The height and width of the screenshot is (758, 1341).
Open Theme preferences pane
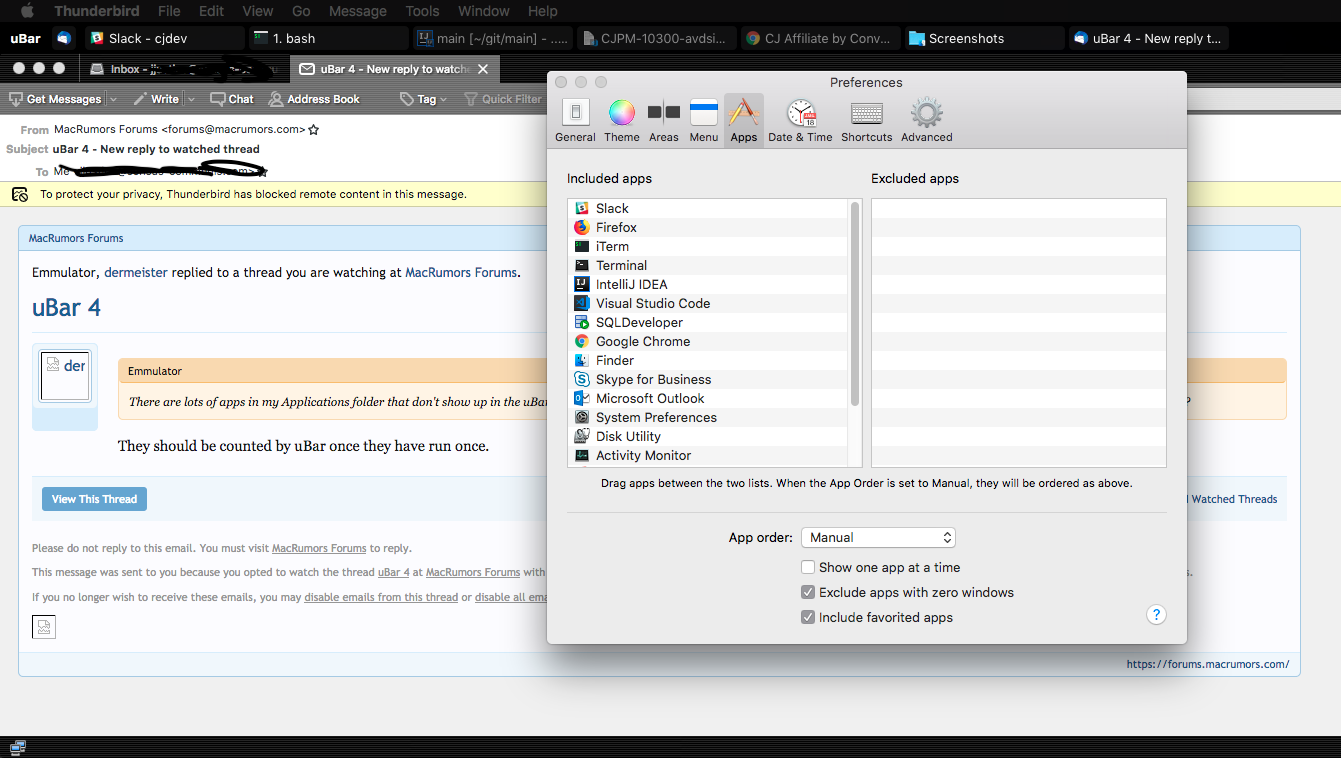coord(622,121)
